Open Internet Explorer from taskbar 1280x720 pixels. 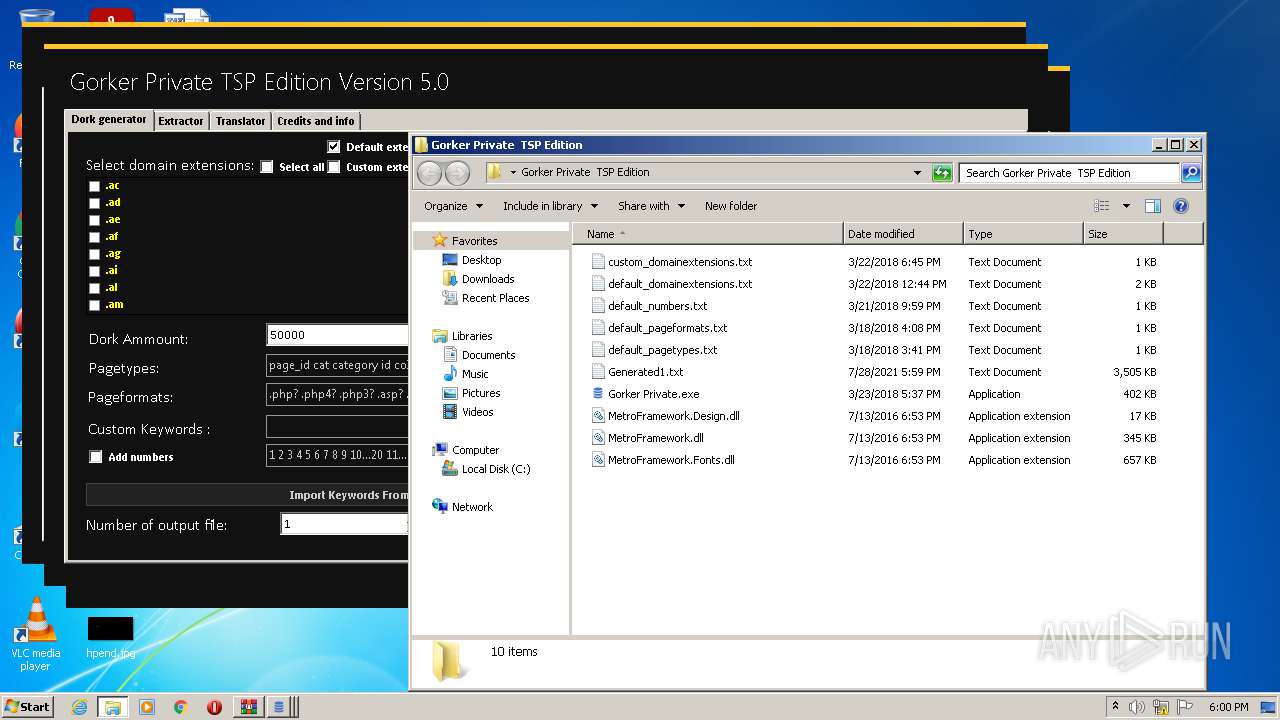coord(79,707)
